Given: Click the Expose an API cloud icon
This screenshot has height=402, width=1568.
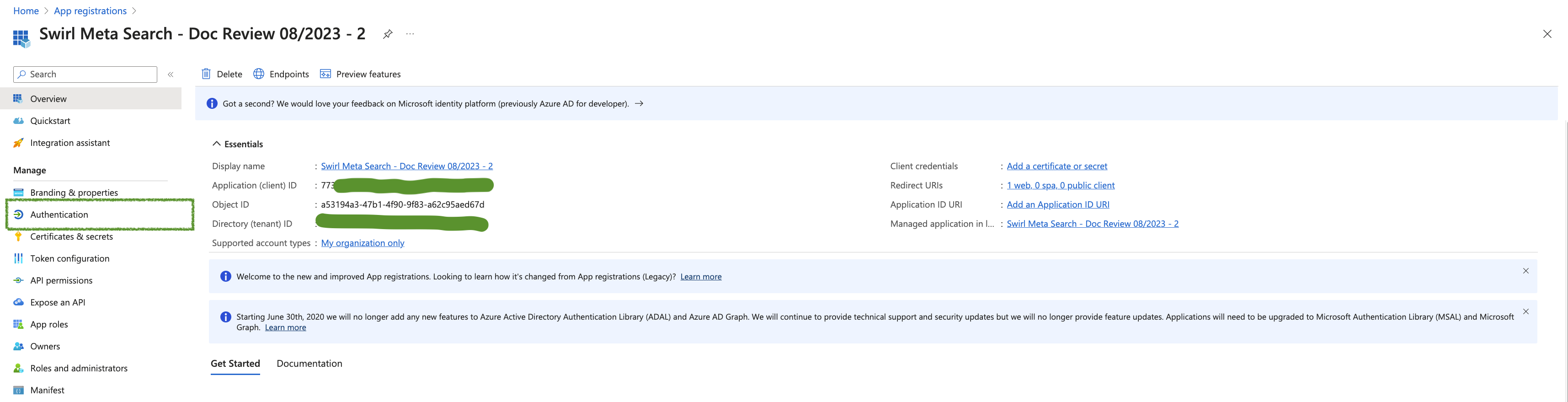Looking at the screenshot, I should click(18, 302).
